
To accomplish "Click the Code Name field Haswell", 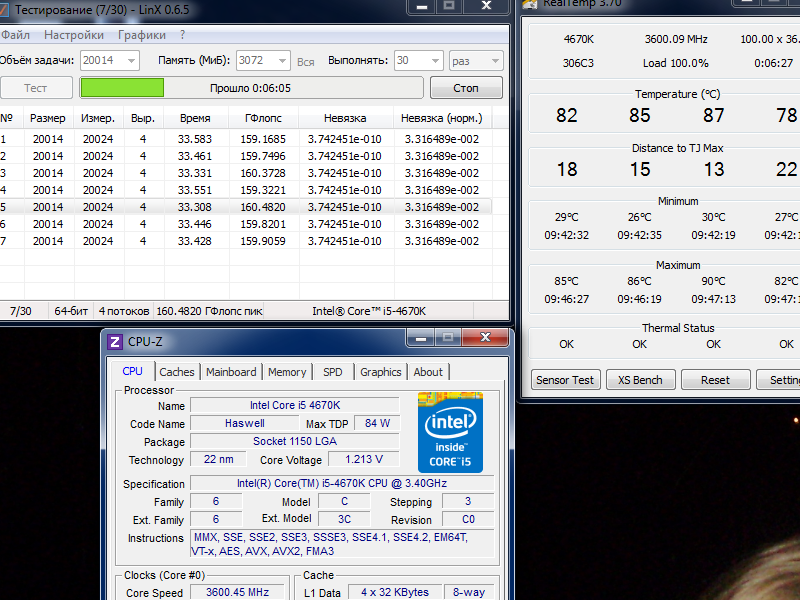I will [245, 423].
